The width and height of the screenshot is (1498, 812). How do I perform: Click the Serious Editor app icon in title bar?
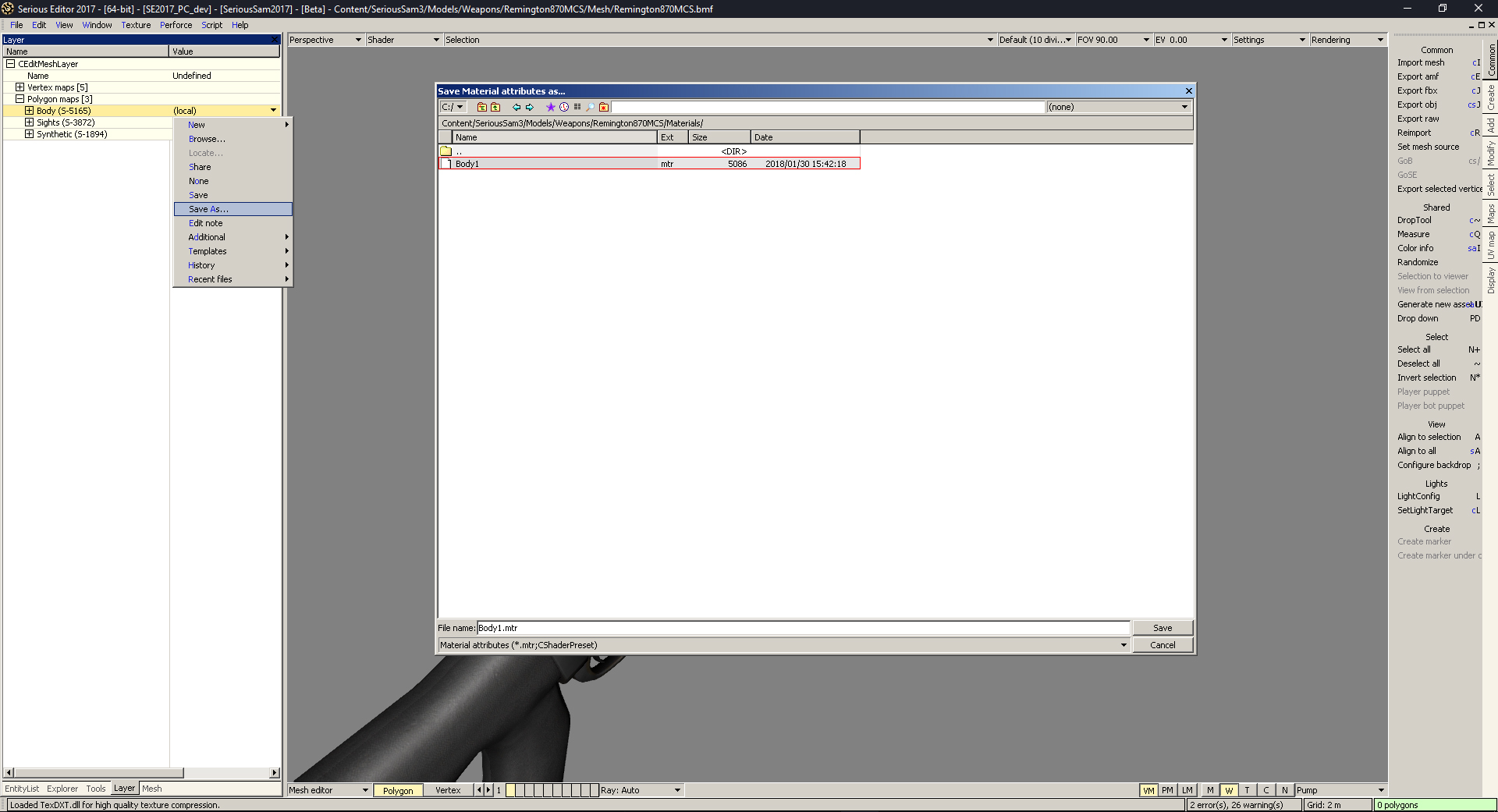coord(8,9)
